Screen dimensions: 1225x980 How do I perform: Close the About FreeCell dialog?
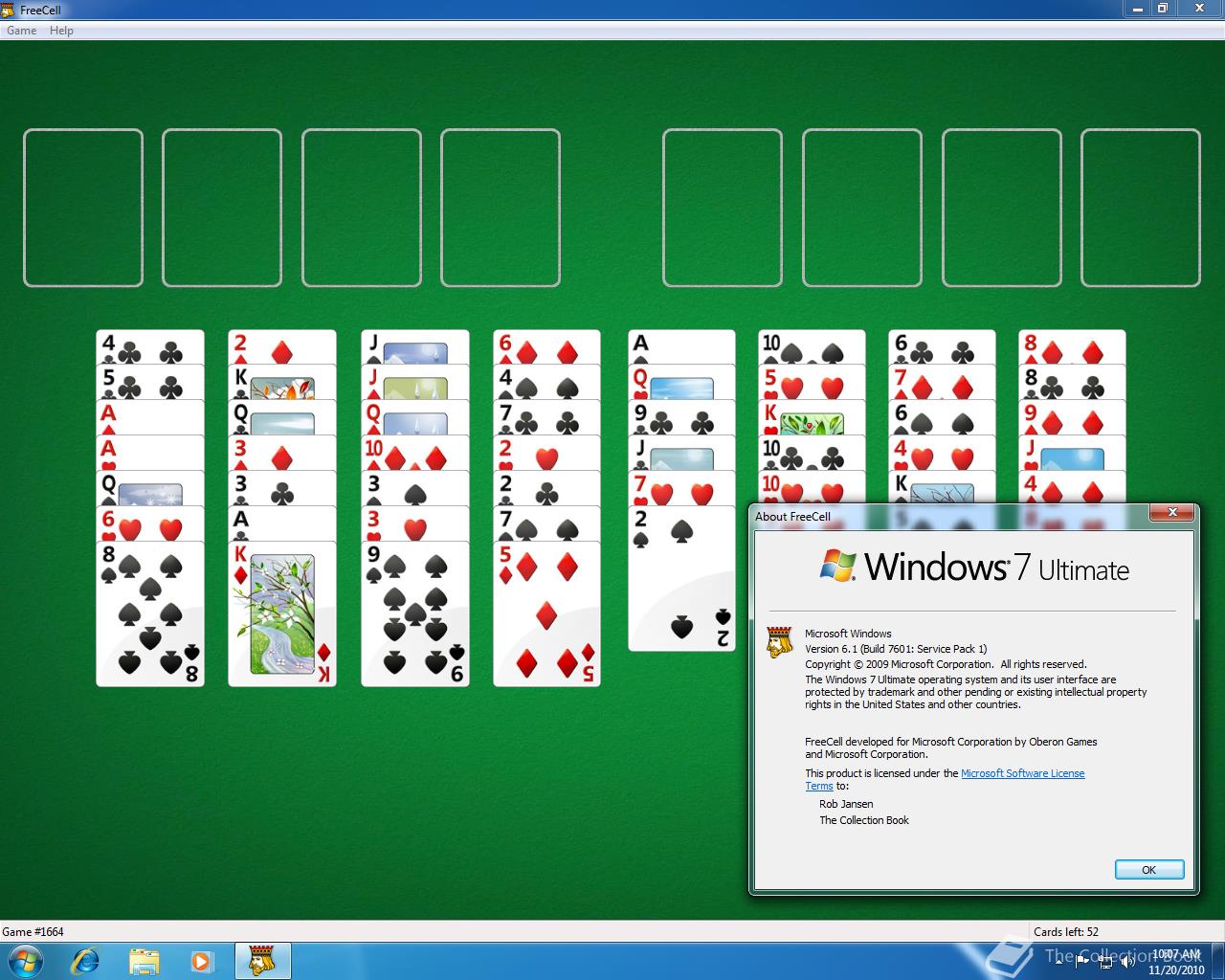click(1172, 513)
